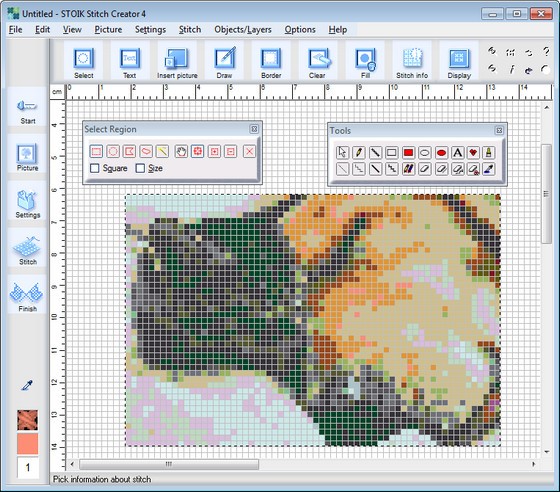
Task: Click the horizontal scrollbar right arrow
Action: point(534,464)
